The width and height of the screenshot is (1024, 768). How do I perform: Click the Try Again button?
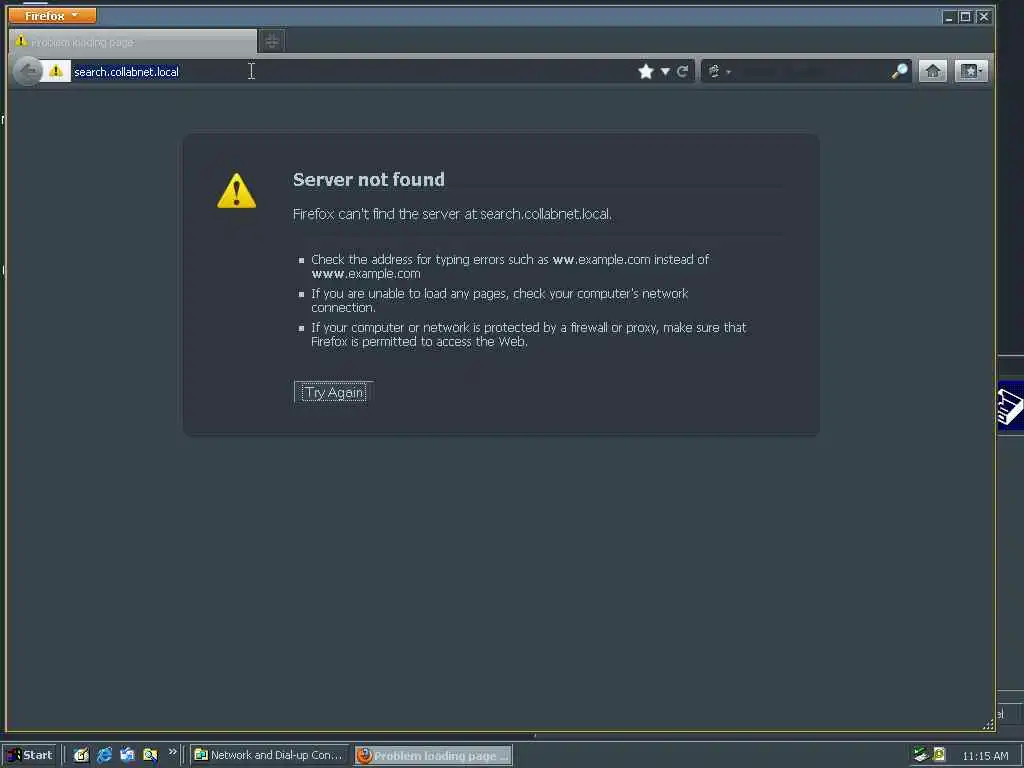[334, 392]
